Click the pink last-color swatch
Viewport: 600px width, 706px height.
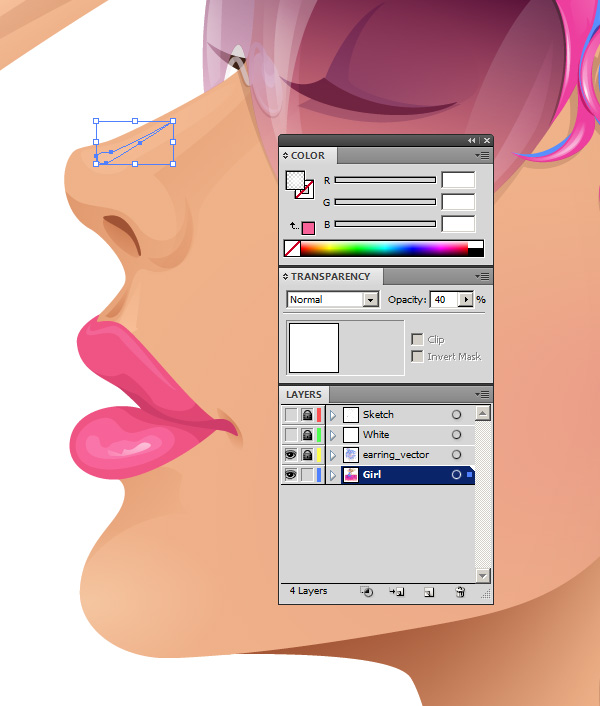coord(308,228)
